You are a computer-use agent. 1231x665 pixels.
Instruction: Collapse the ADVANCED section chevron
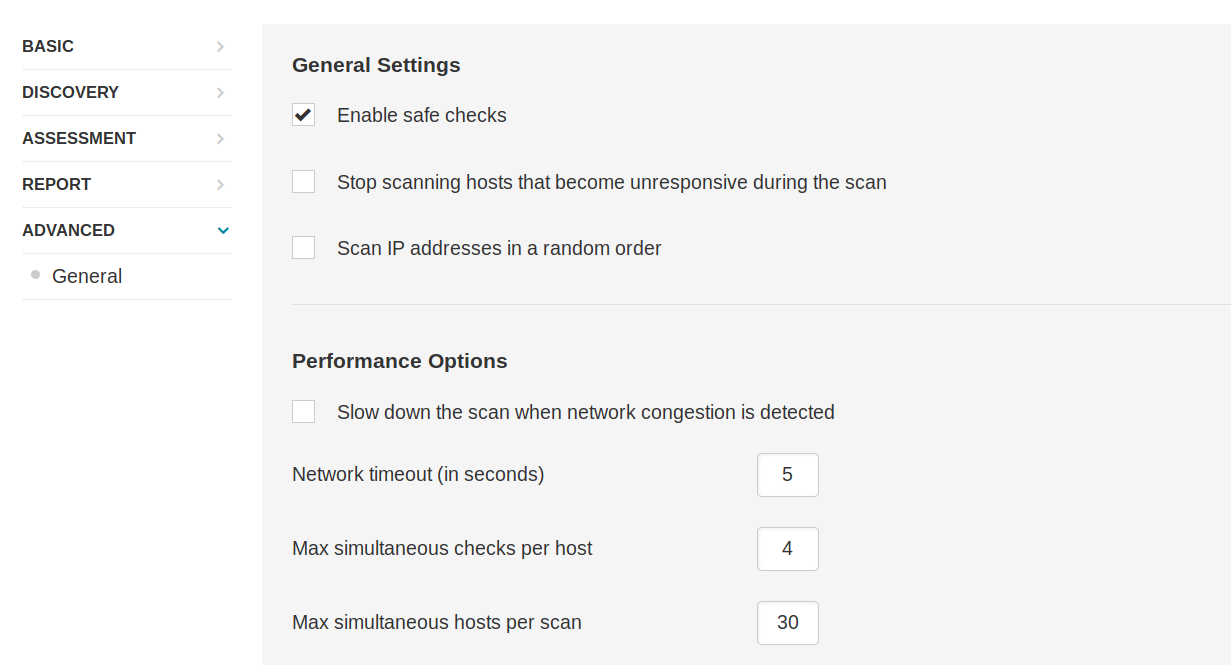coord(223,231)
